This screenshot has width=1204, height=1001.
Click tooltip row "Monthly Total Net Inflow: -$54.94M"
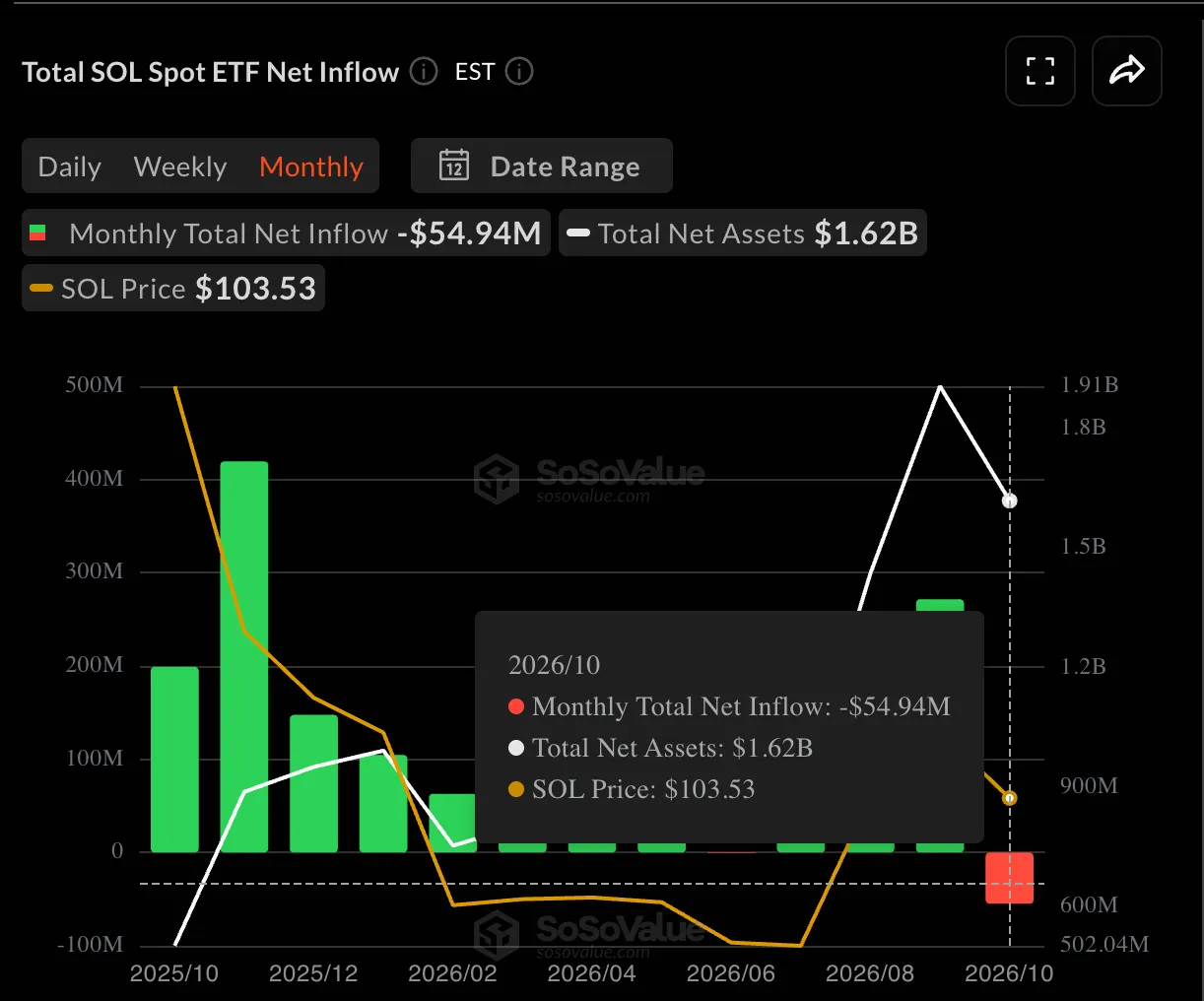tap(729, 706)
